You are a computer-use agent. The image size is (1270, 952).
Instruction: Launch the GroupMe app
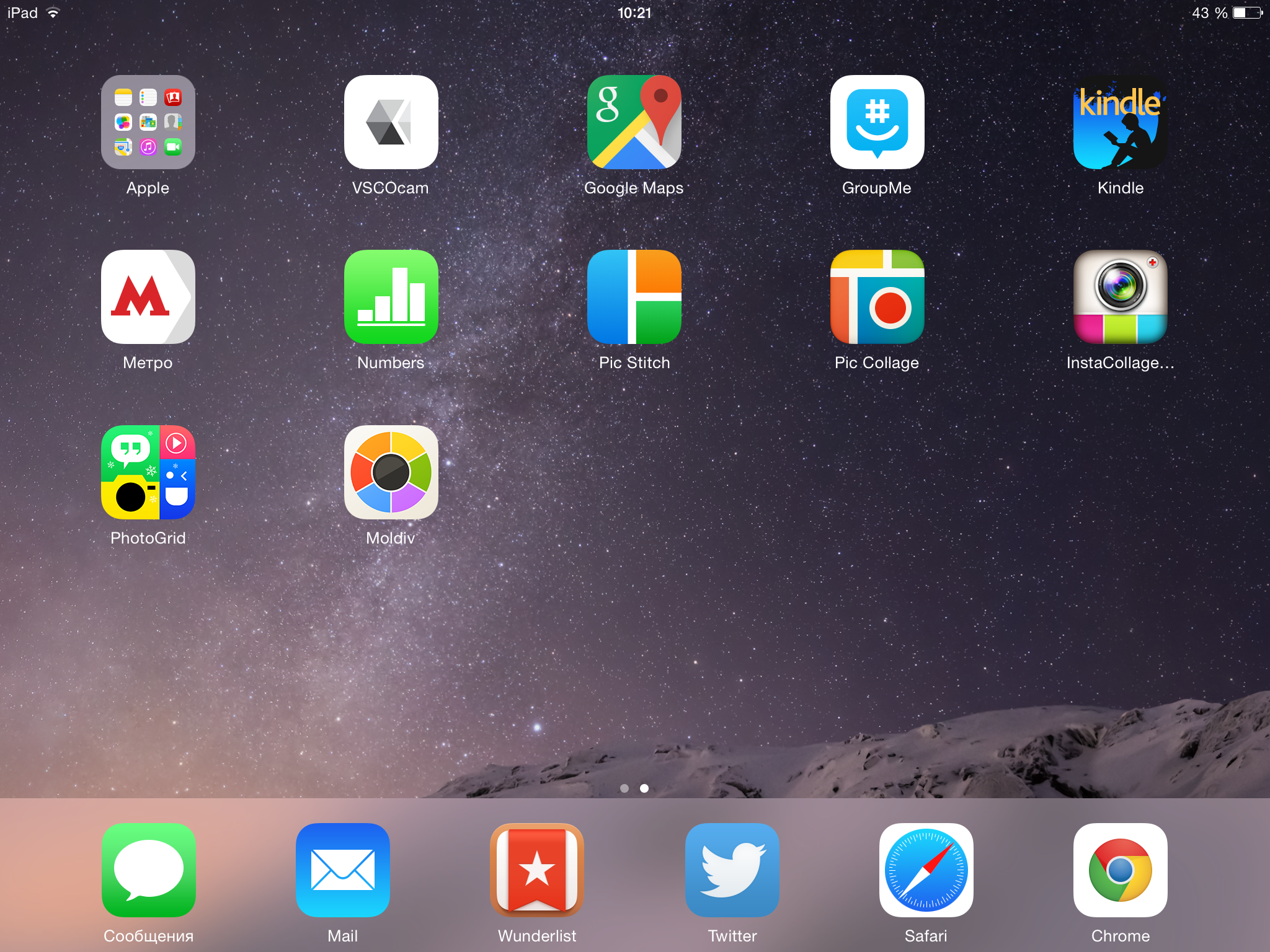(x=877, y=122)
